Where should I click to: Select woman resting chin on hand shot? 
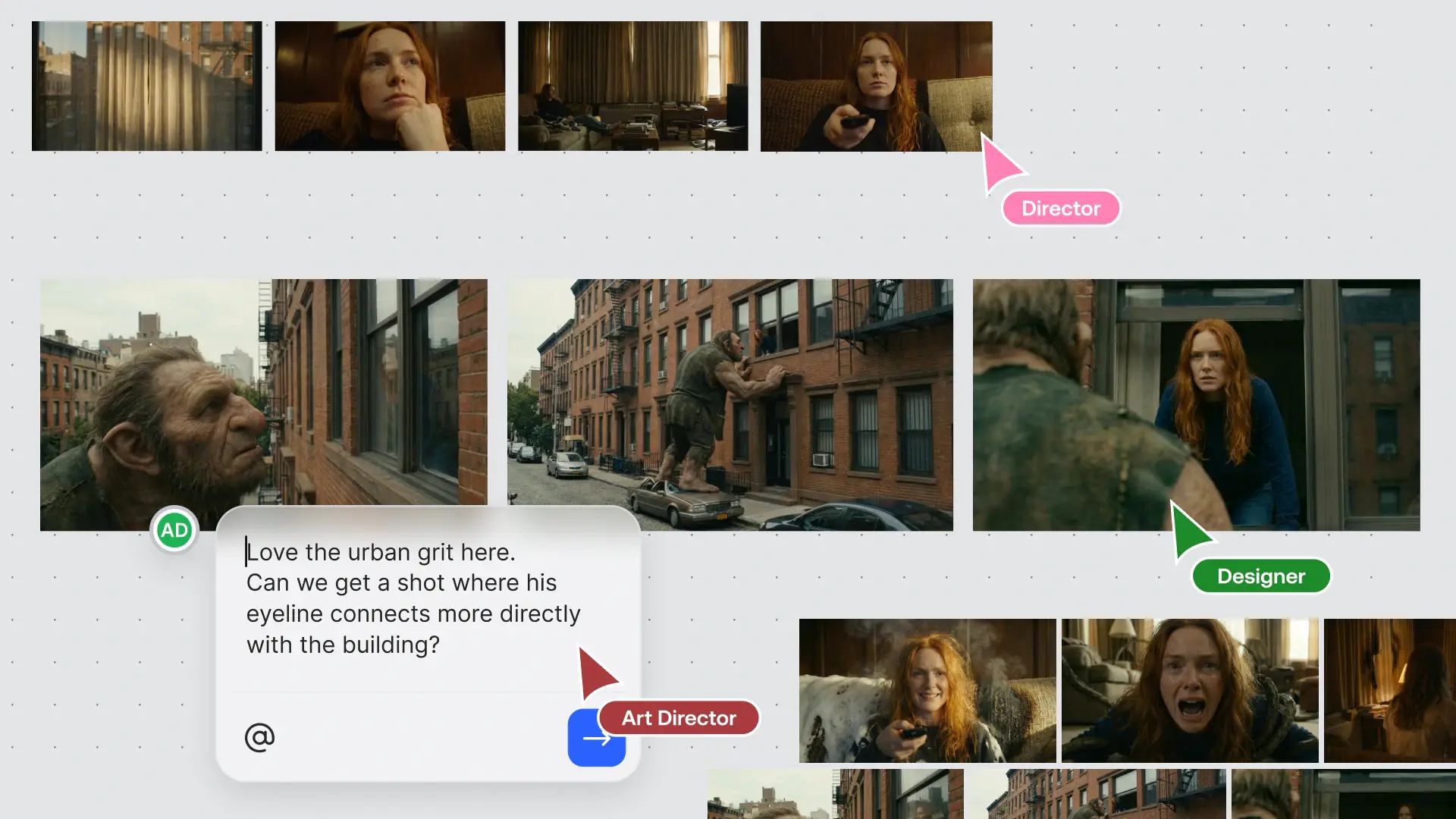click(390, 86)
